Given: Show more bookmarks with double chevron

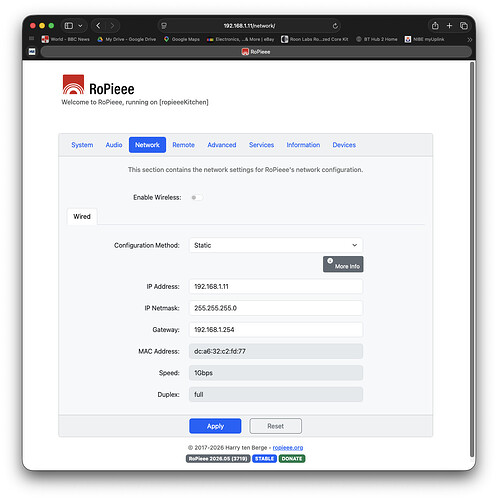Looking at the screenshot, I should tap(470, 39).
